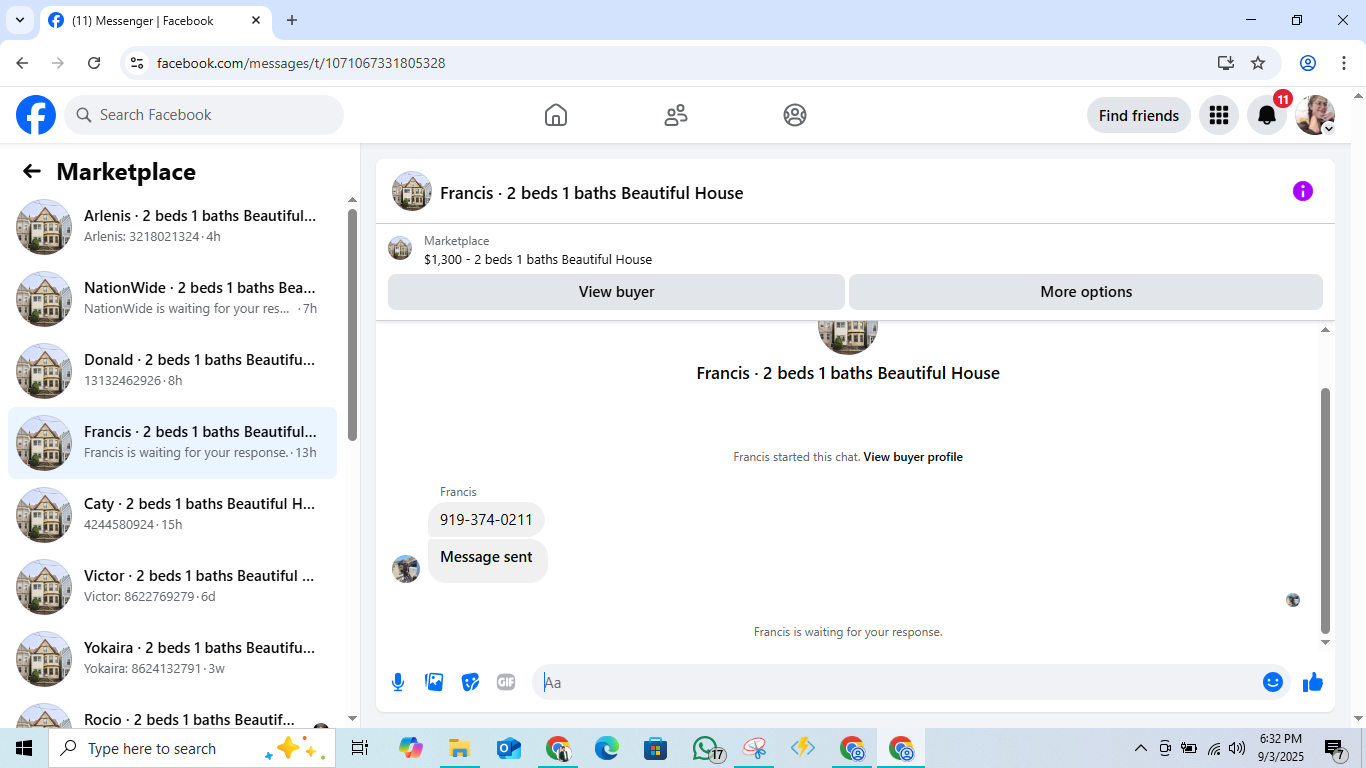View site information icon in address bar

point(138,63)
